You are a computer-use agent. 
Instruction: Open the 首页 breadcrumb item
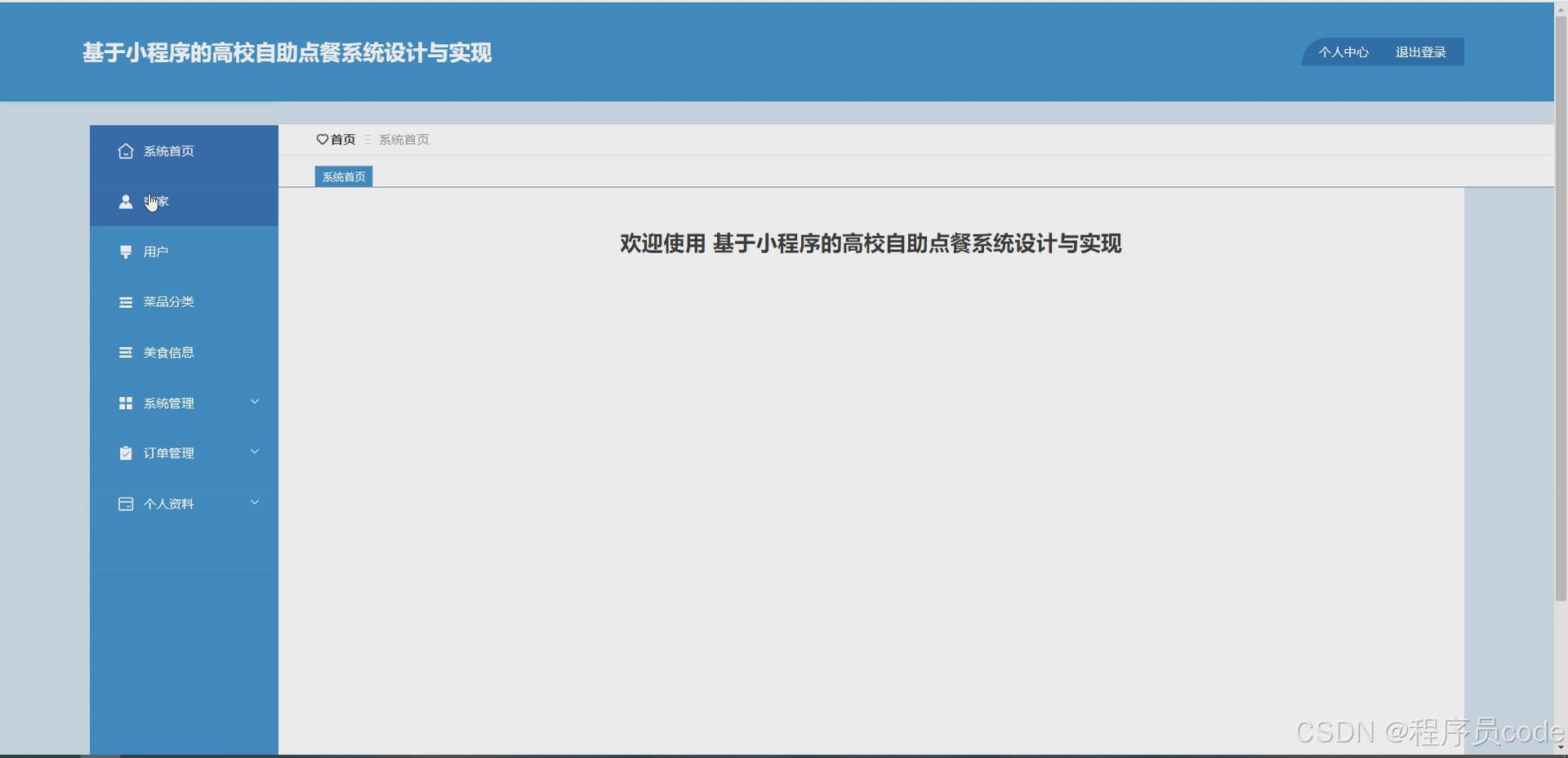pyautogui.click(x=341, y=140)
